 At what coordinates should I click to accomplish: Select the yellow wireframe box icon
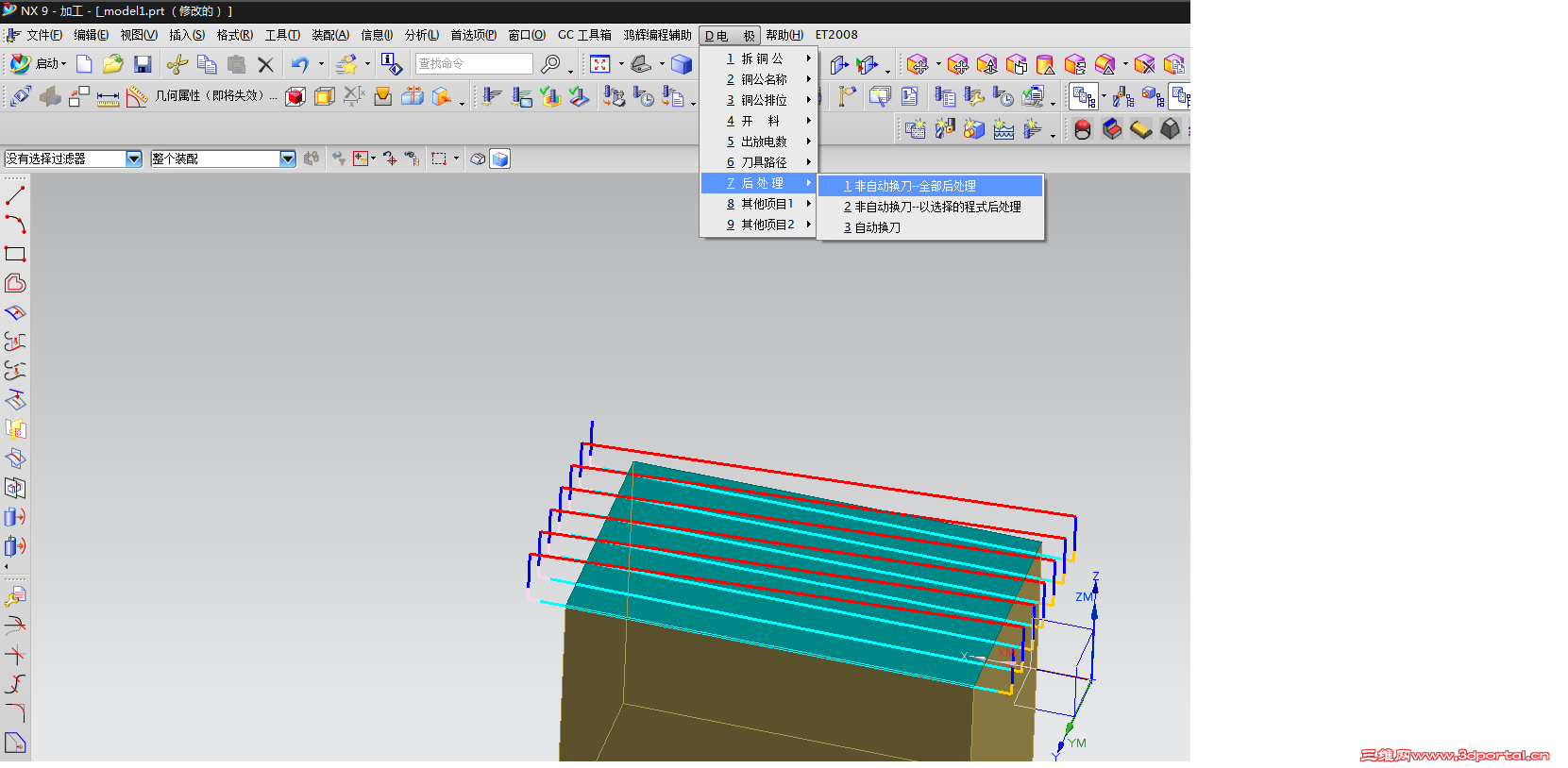[325, 96]
